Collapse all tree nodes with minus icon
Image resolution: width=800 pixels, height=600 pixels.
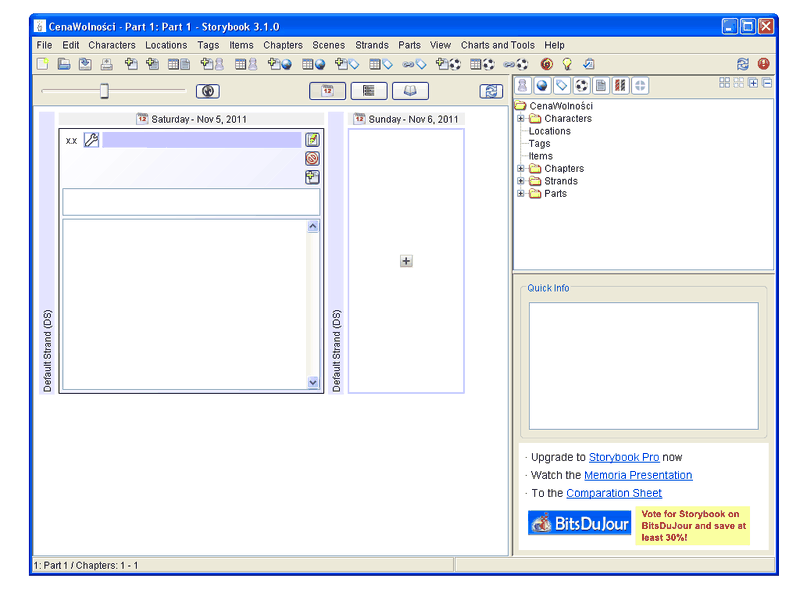[x=767, y=83]
